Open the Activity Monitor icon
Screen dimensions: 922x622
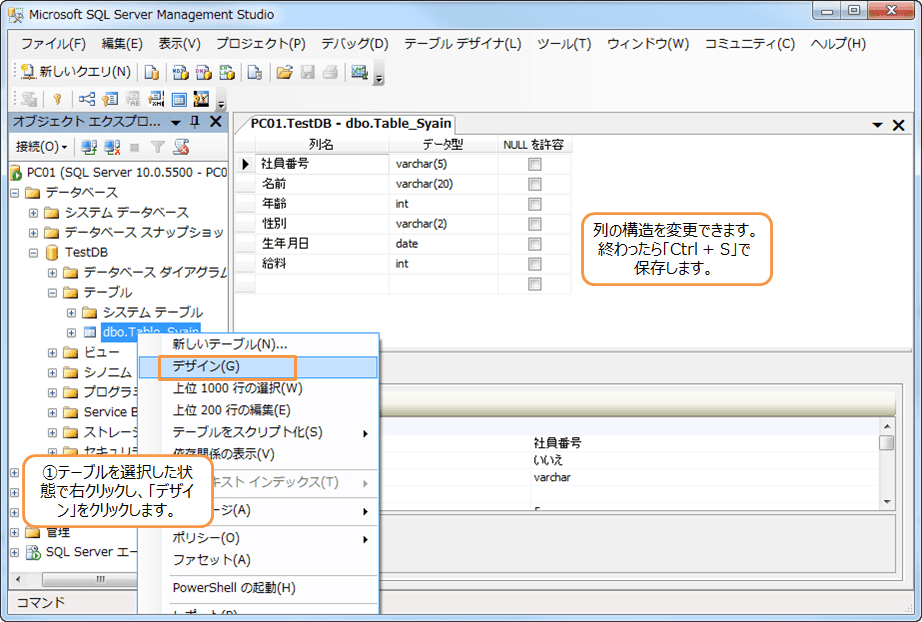coord(359,72)
